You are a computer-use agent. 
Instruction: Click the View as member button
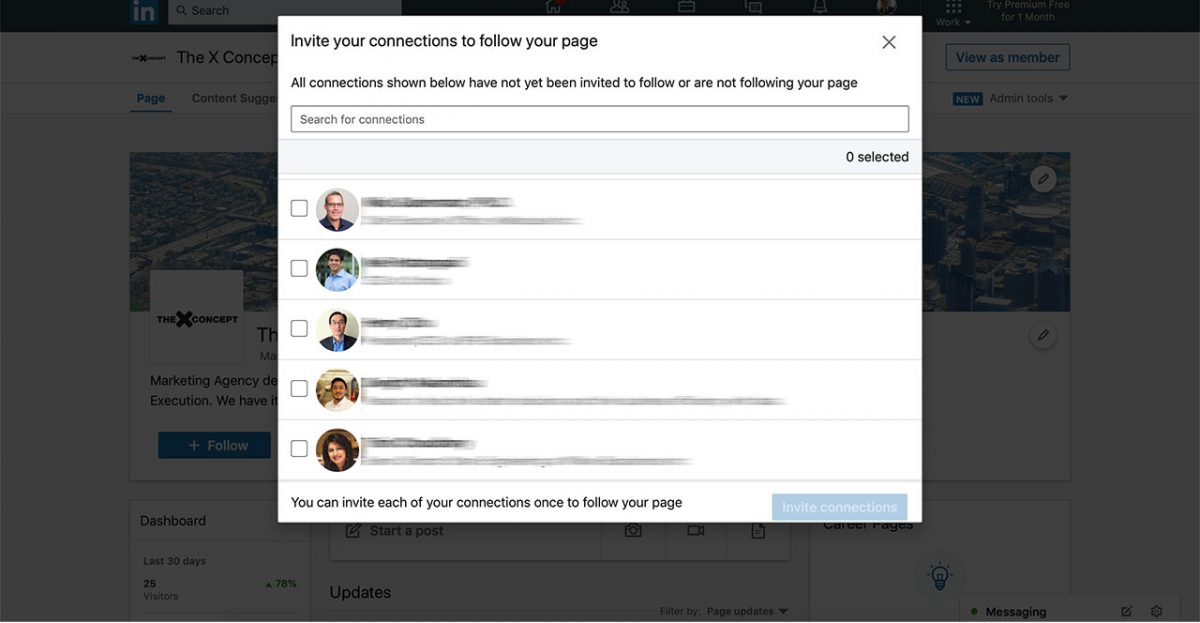1007,58
